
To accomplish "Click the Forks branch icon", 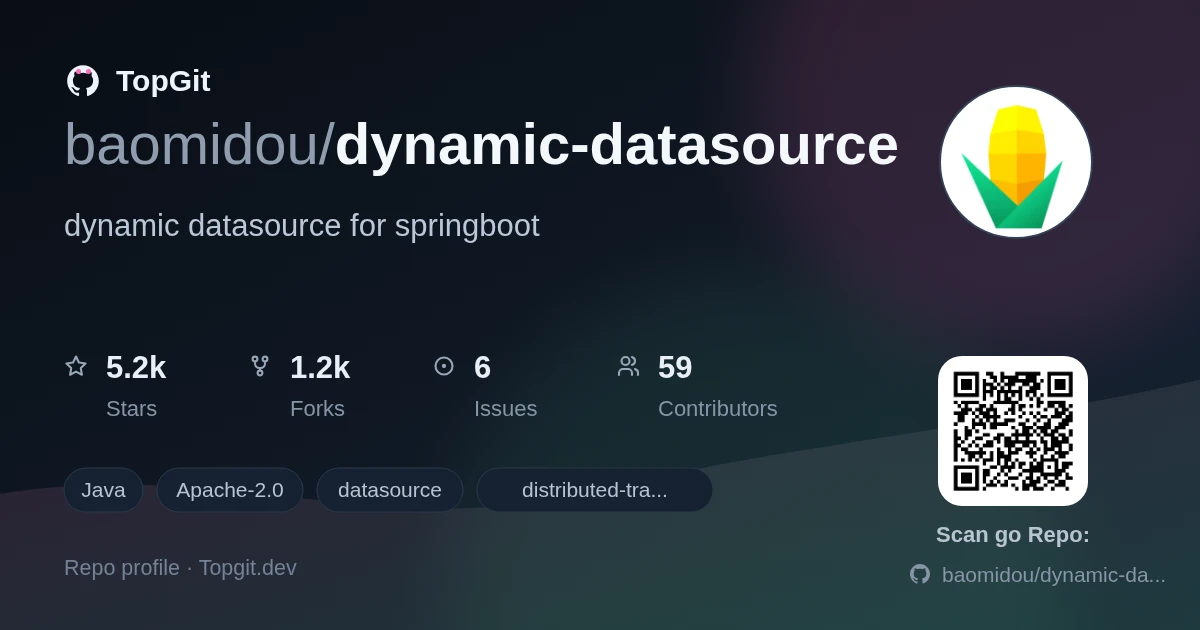I will [x=260, y=366].
